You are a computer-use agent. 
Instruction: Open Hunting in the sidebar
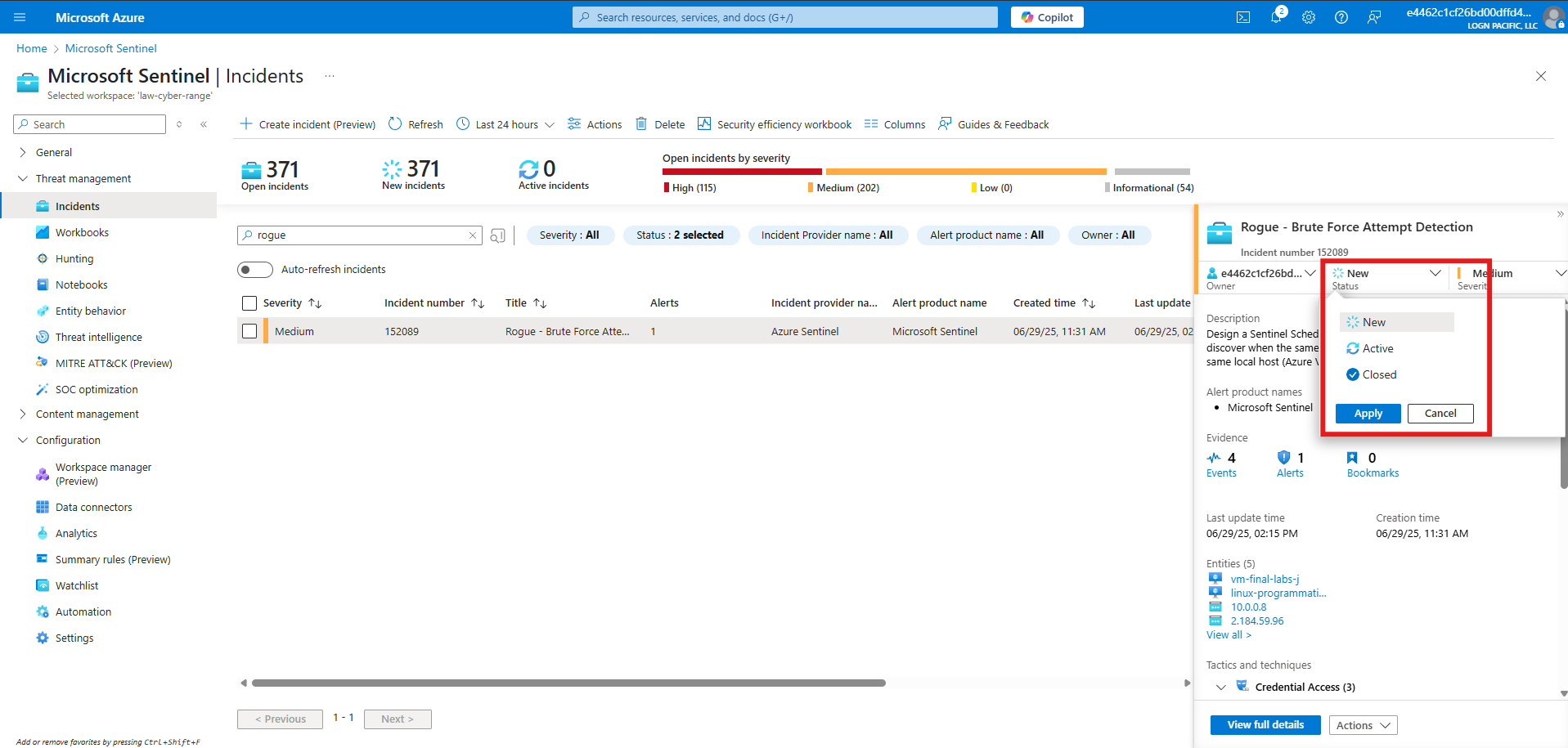(x=74, y=258)
